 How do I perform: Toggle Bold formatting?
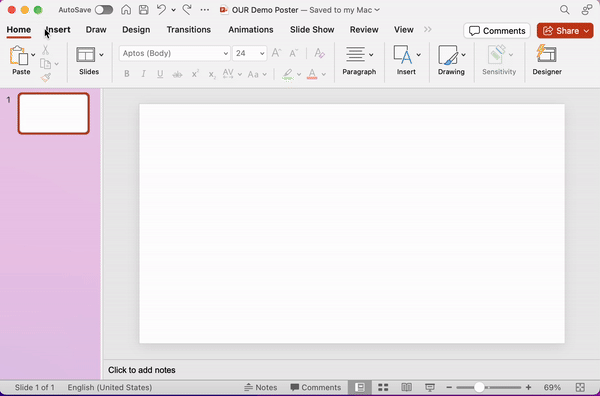click(x=127, y=74)
